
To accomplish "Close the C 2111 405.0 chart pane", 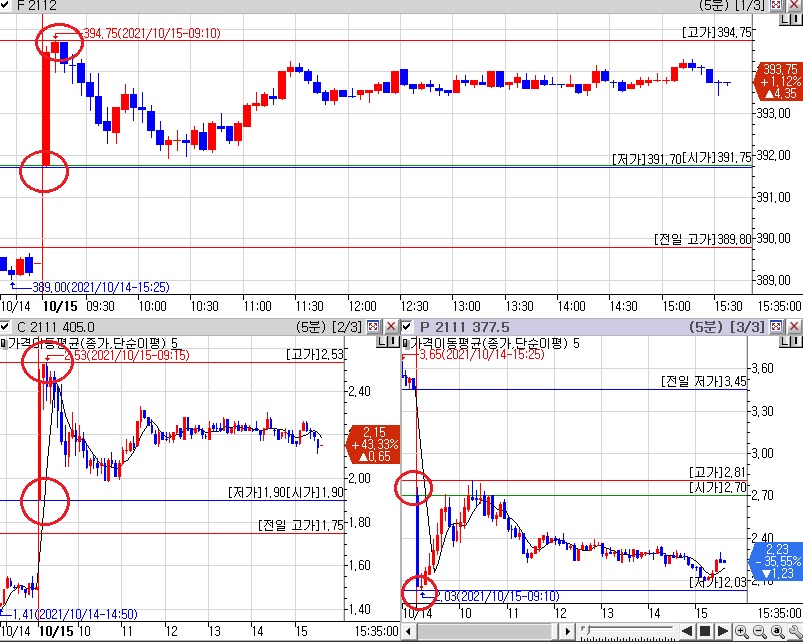I will [x=391, y=326].
